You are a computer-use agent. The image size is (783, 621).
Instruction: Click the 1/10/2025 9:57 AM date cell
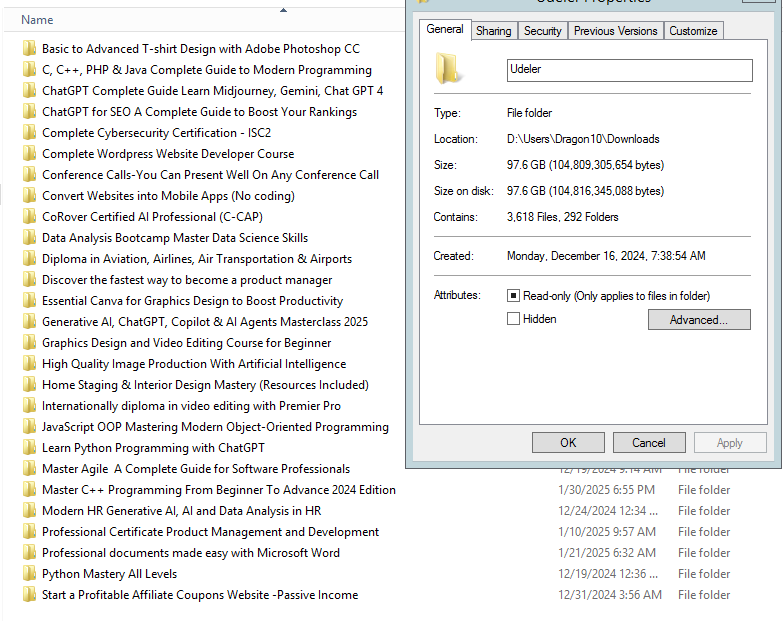point(607,532)
